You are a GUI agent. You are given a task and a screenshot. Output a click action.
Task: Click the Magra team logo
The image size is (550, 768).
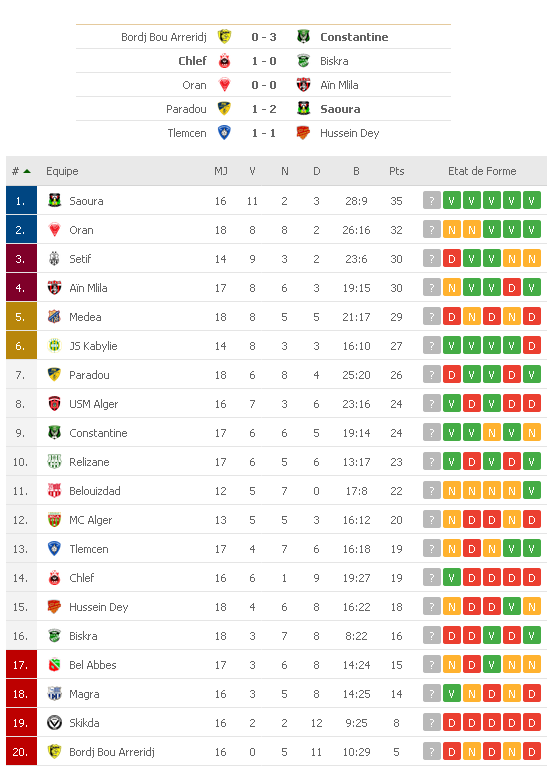[x=54, y=694]
